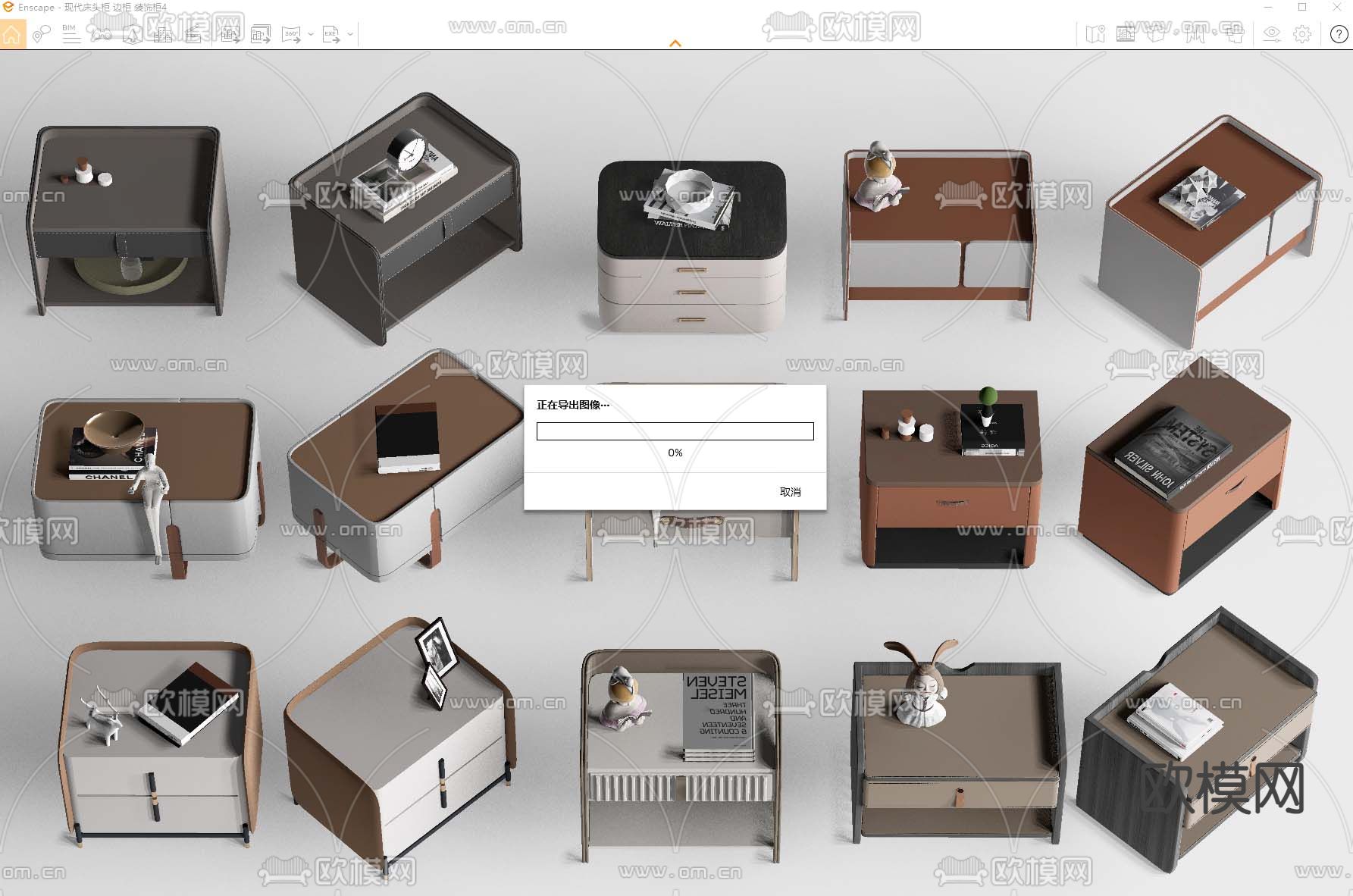The width and height of the screenshot is (1353, 896).
Task: Open the asset library box icon
Action: pyautogui.click(x=1156, y=34)
